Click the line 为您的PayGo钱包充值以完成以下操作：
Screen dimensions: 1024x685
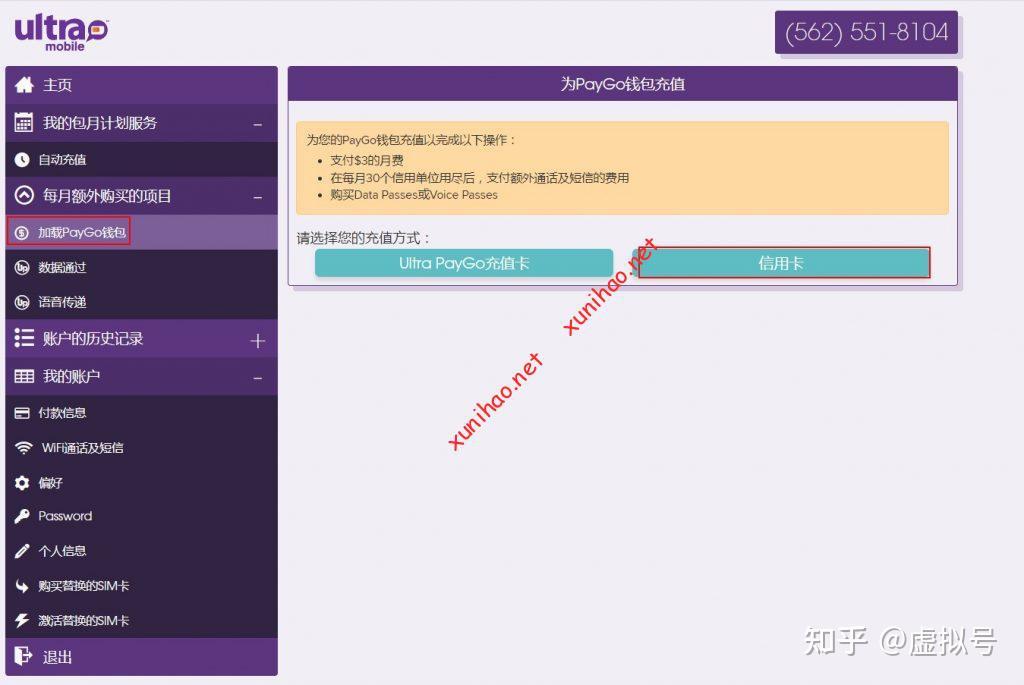(x=411, y=140)
